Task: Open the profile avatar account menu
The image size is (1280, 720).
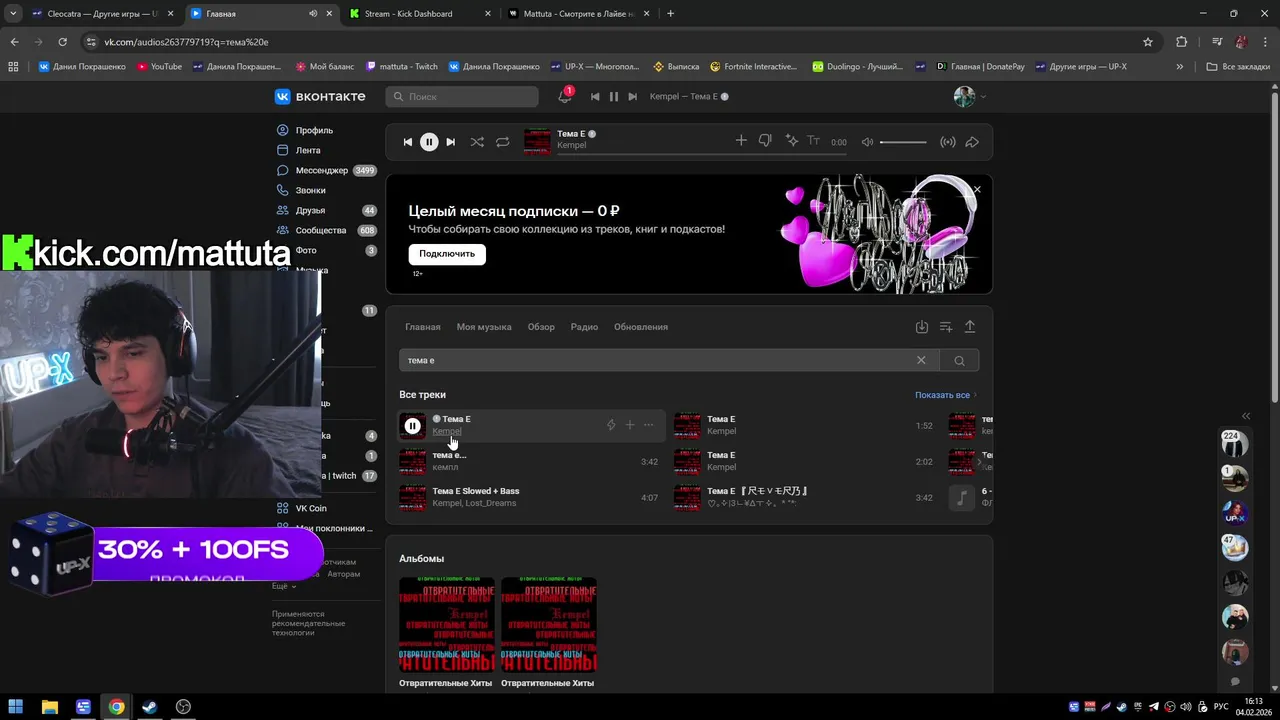Action: click(x=969, y=97)
